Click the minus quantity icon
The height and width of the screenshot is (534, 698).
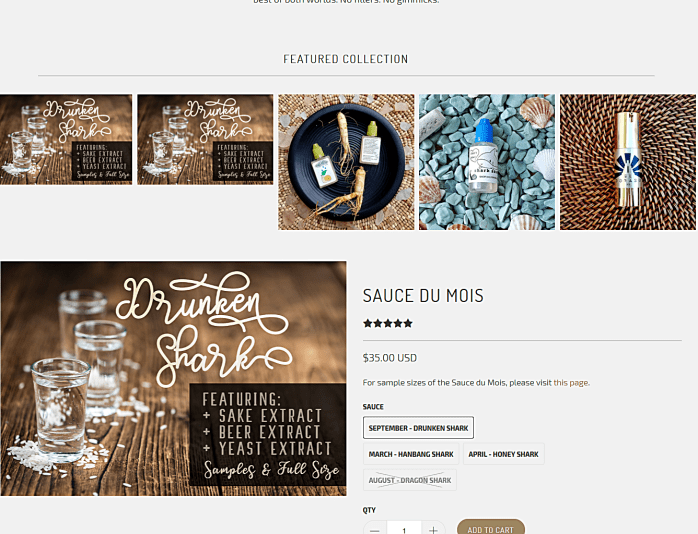point(375,529)
